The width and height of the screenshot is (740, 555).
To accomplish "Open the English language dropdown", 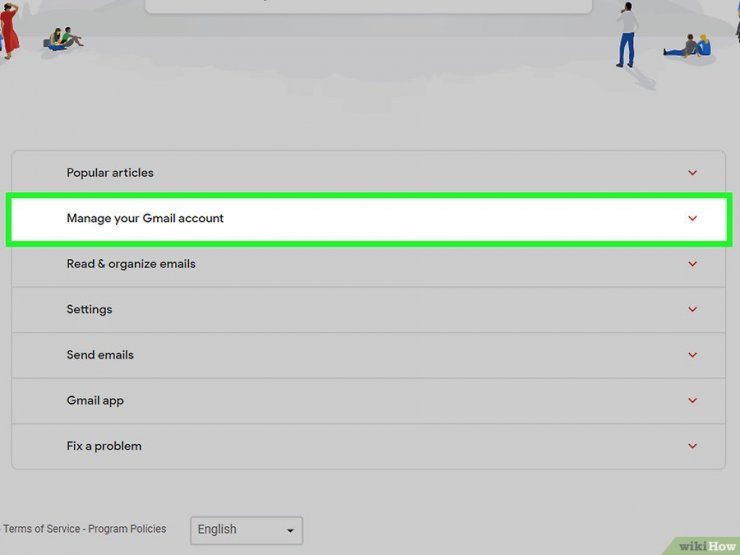I will tap(246, 530).
